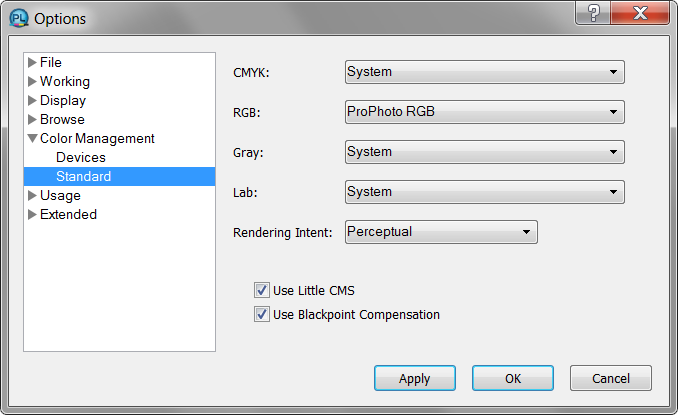Expand the Usage category triangle

coord(32,195)
